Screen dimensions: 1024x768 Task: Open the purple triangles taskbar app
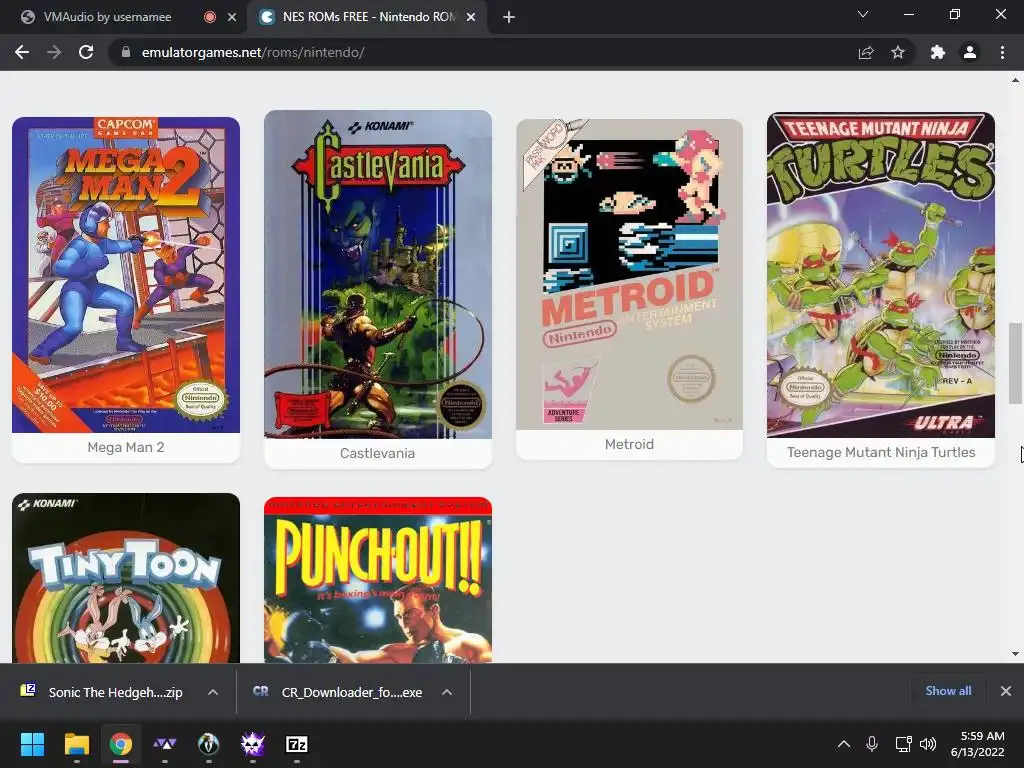(x=165, y=744)
